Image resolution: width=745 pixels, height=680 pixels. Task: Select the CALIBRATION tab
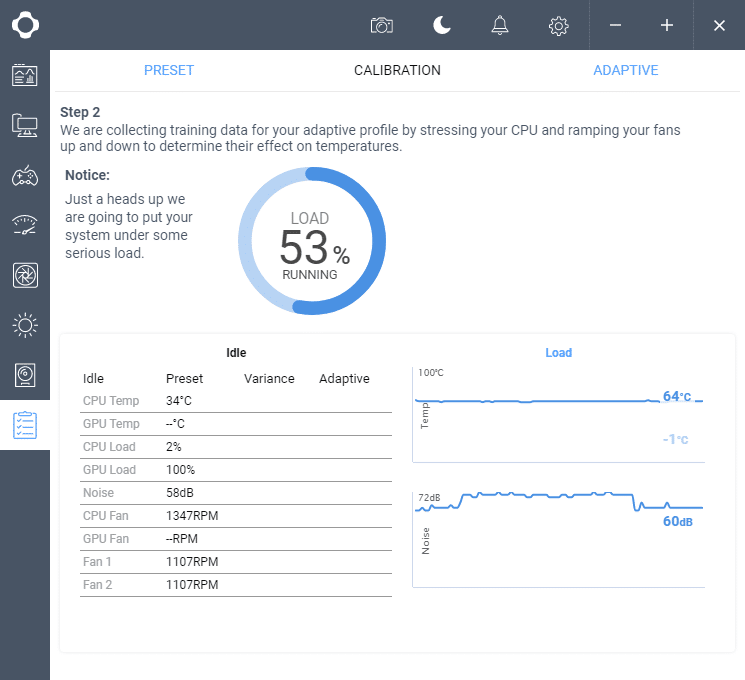point(397,71)
